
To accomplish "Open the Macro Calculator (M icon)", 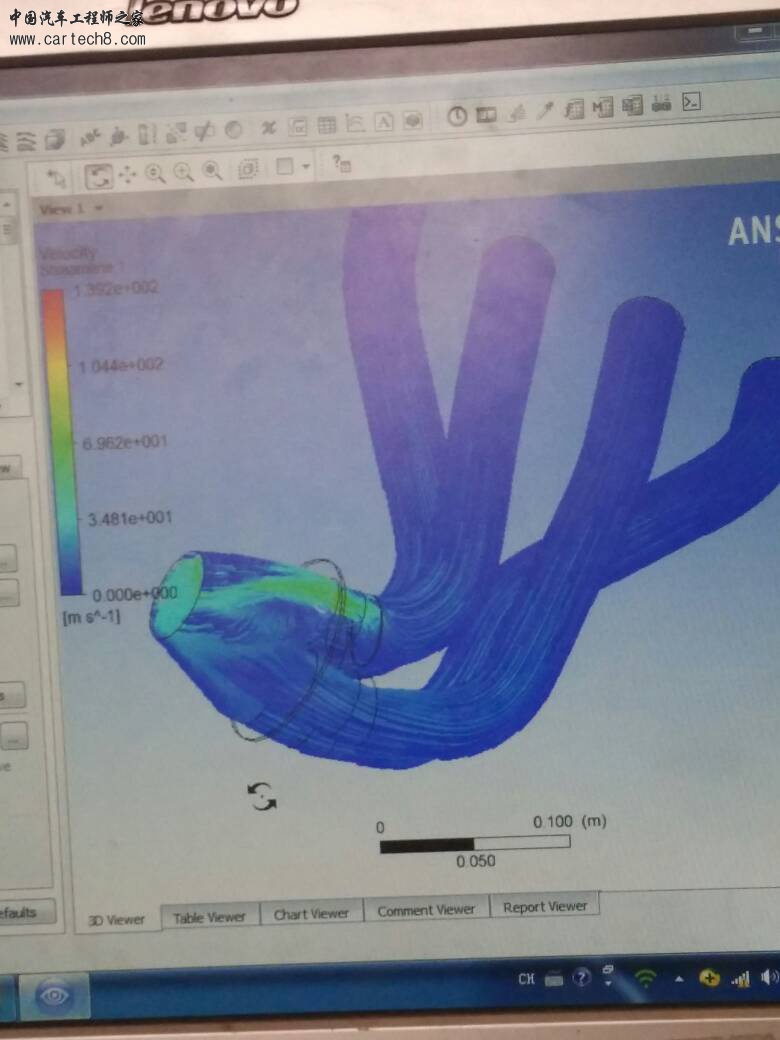I will coord(602,107).
